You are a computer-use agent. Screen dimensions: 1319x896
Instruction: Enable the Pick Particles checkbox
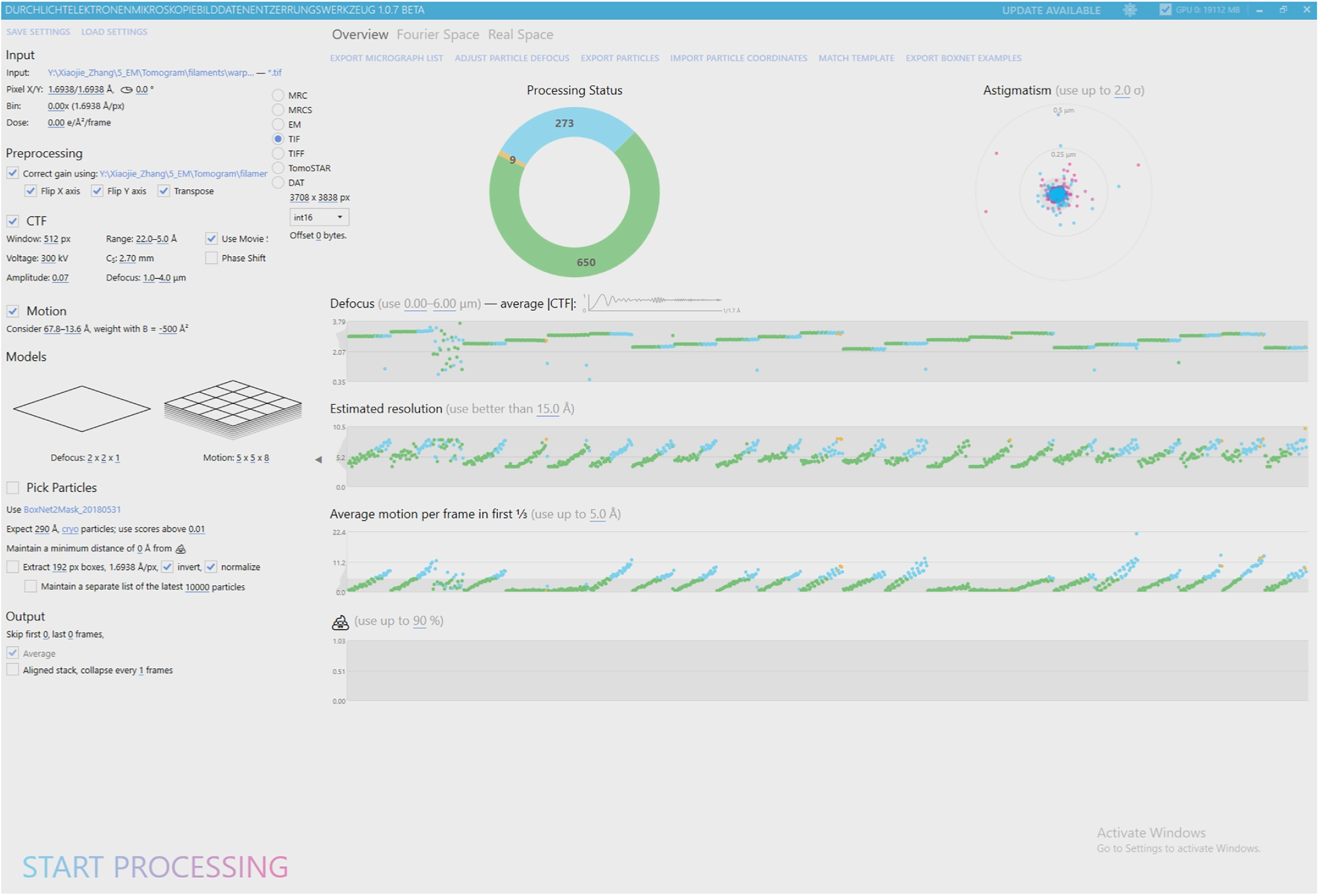(x=13, y=488)
